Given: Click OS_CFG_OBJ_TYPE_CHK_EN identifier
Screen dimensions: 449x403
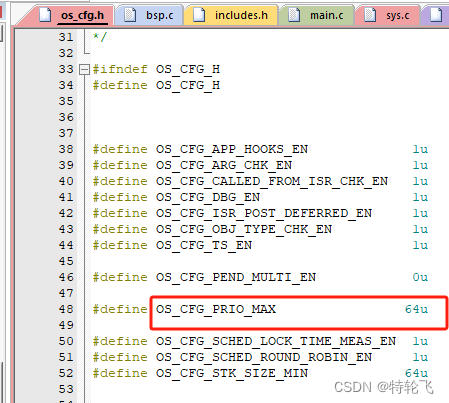Looking at the screenshot, I should 244,230.
